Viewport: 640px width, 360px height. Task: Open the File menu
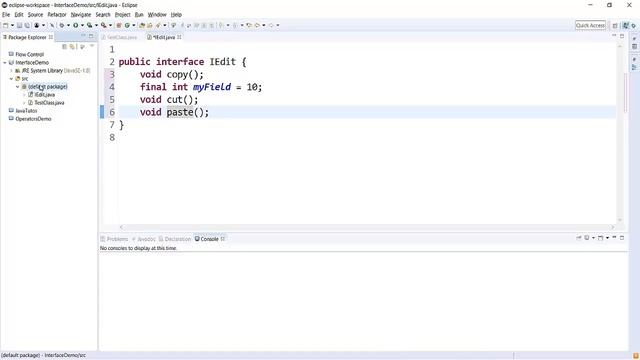tap(6, 14)
